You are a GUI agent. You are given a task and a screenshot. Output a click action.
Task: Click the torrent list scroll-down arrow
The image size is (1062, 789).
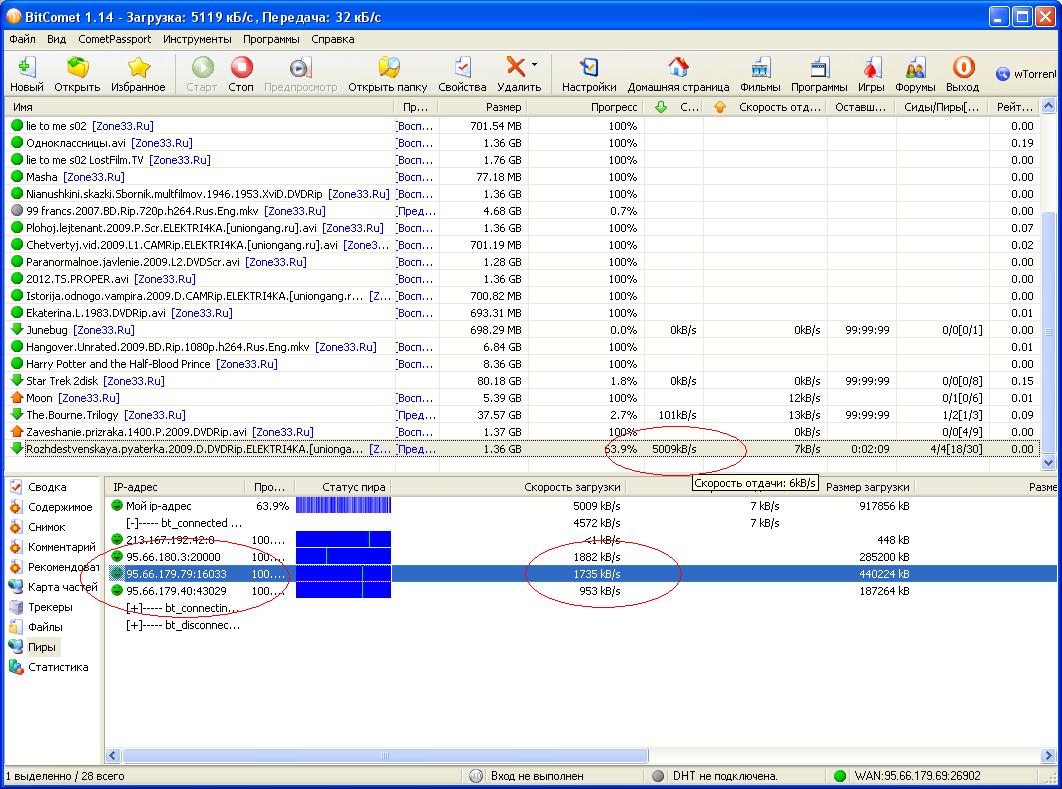(1048, 463)
